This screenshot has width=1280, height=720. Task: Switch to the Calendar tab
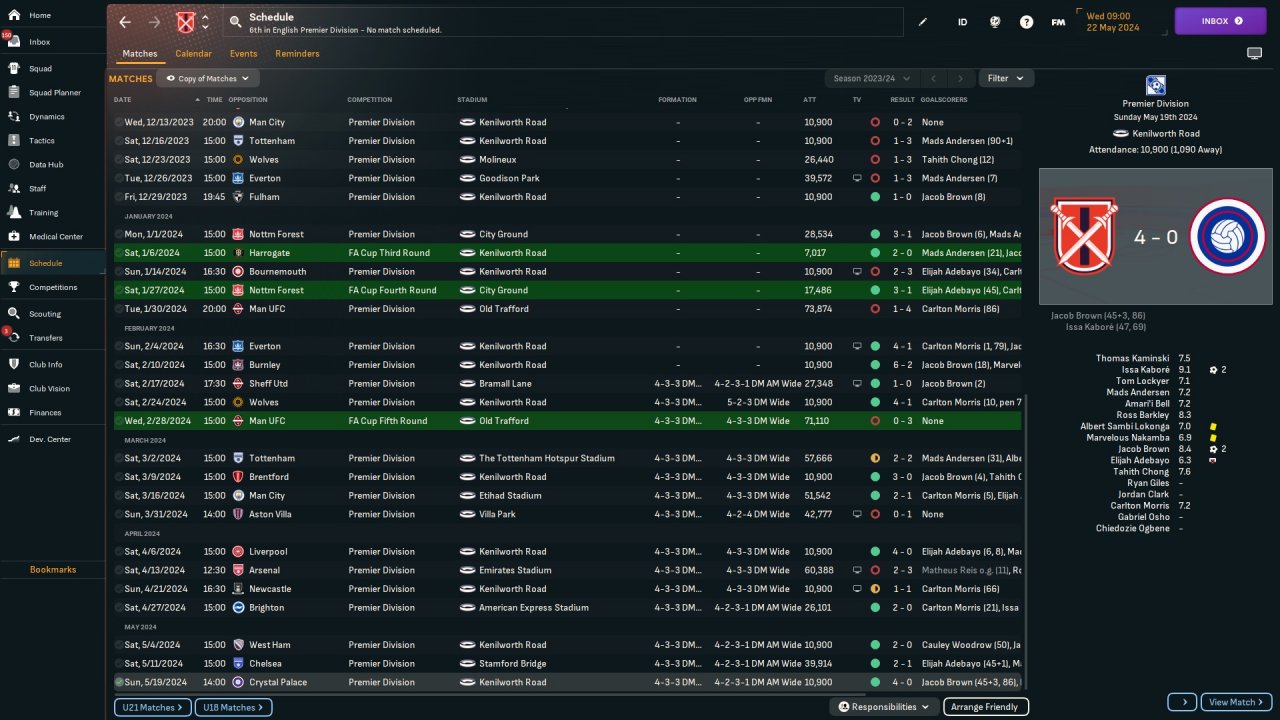(193, 54)
